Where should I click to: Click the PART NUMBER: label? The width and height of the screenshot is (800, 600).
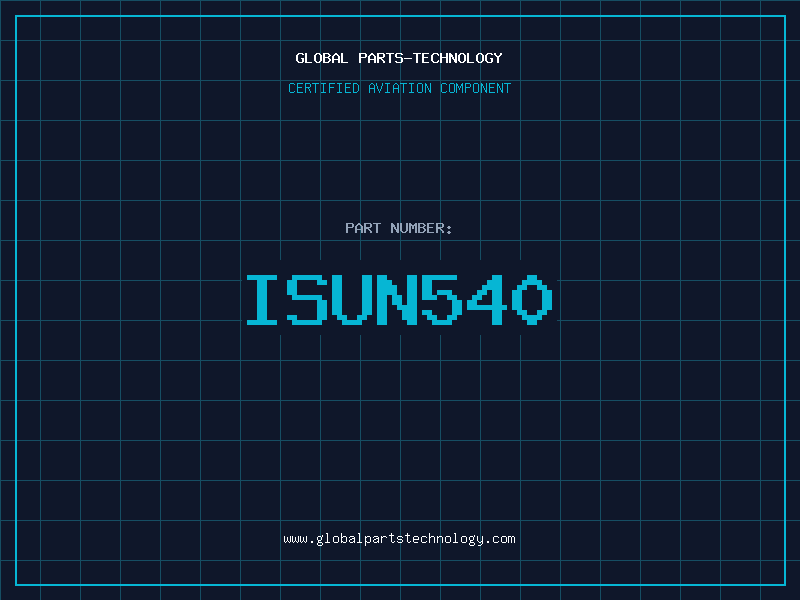tap(399, 228)
